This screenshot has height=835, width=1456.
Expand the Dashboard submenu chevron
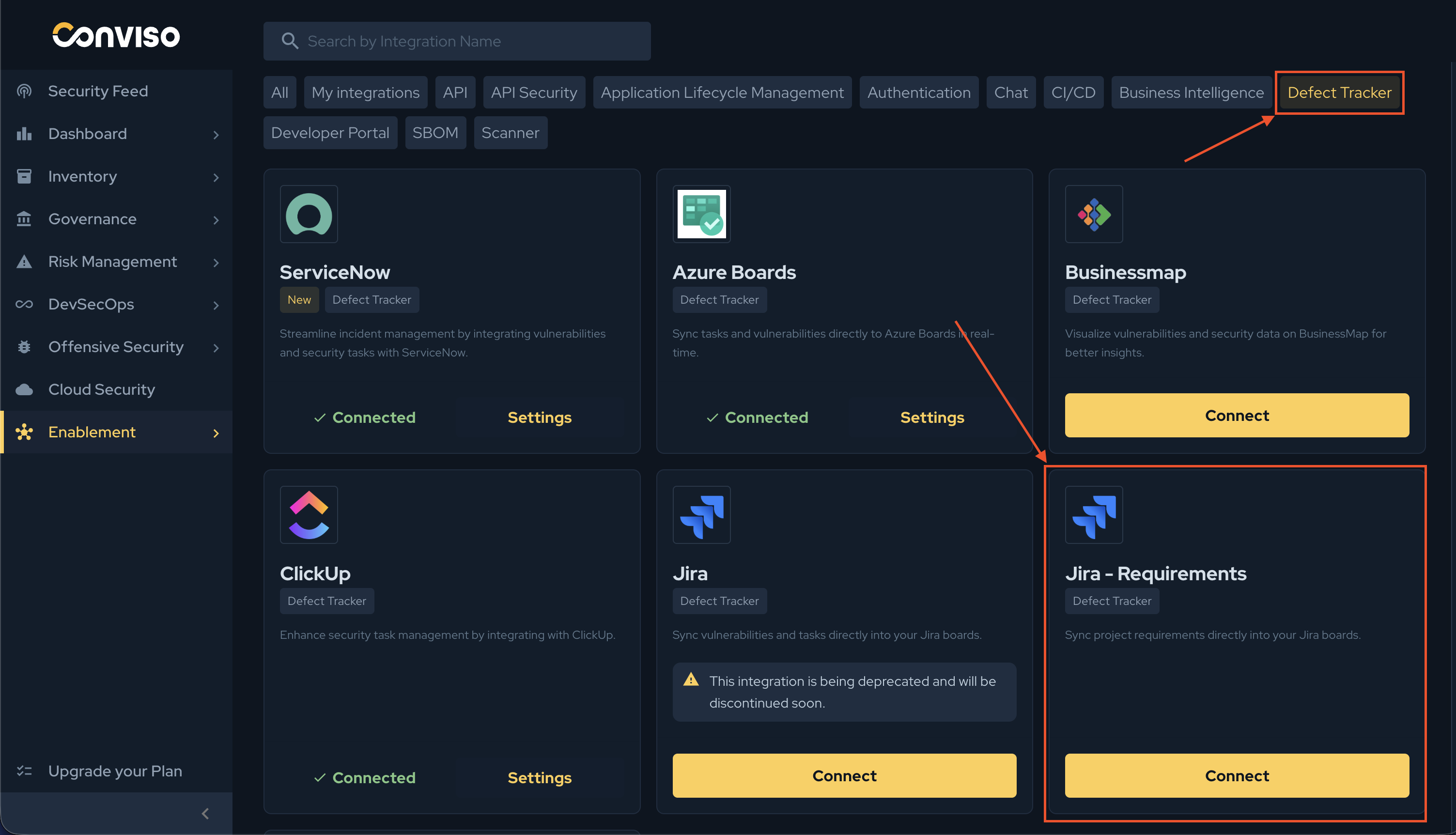tap(216, 134)
